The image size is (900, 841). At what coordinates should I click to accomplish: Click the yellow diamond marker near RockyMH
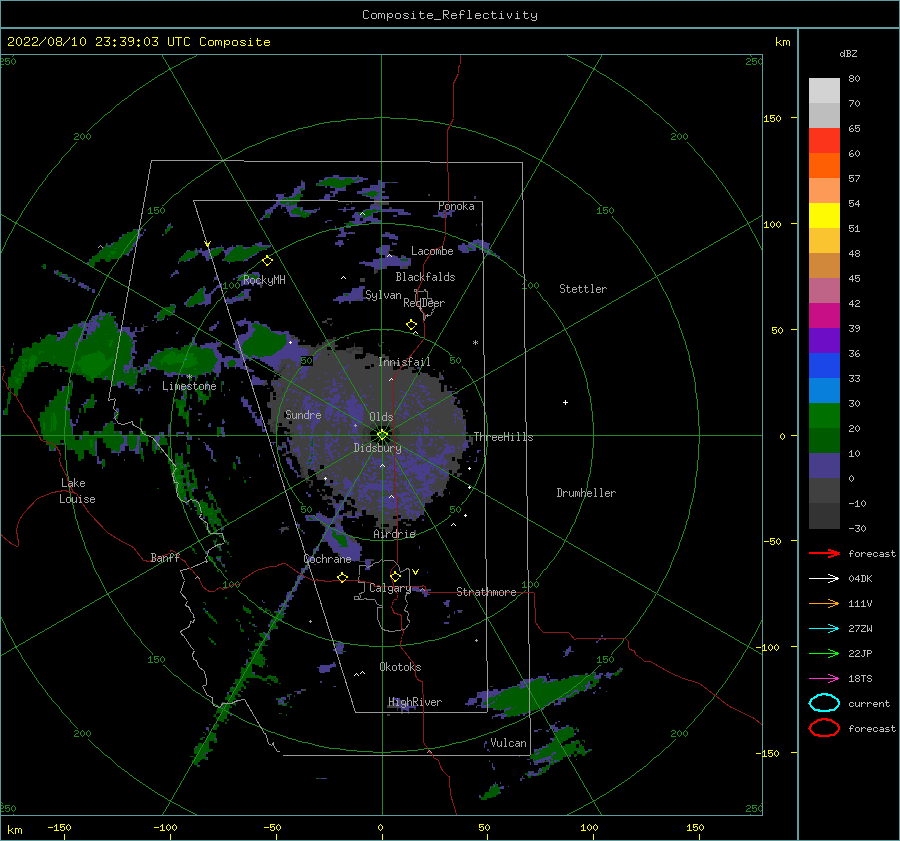pos(267,261)
